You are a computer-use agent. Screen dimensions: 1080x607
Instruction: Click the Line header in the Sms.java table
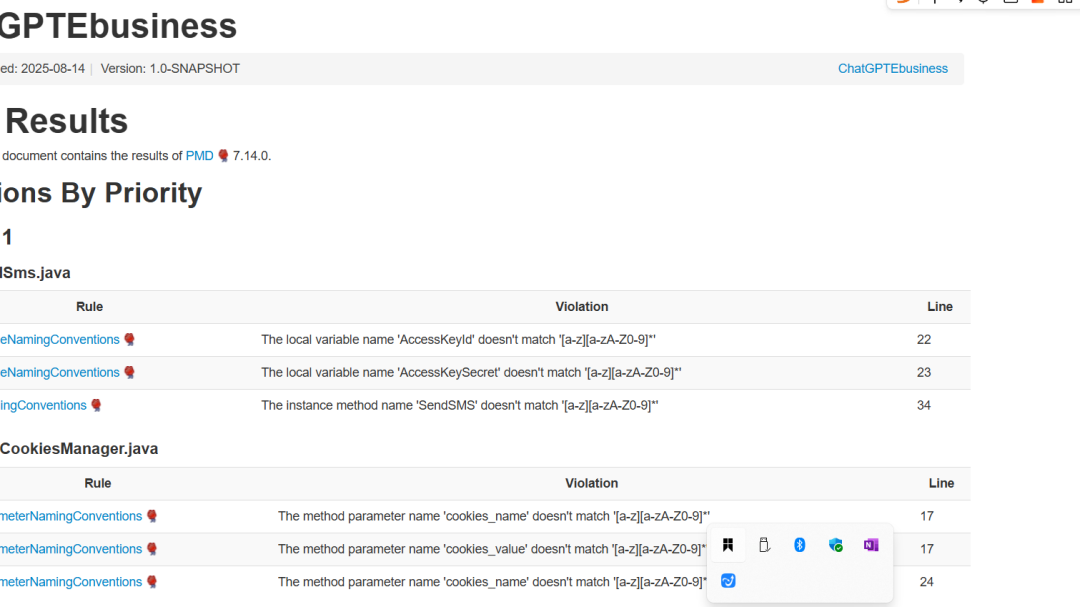pyautogui.click(x=940, y=307)
